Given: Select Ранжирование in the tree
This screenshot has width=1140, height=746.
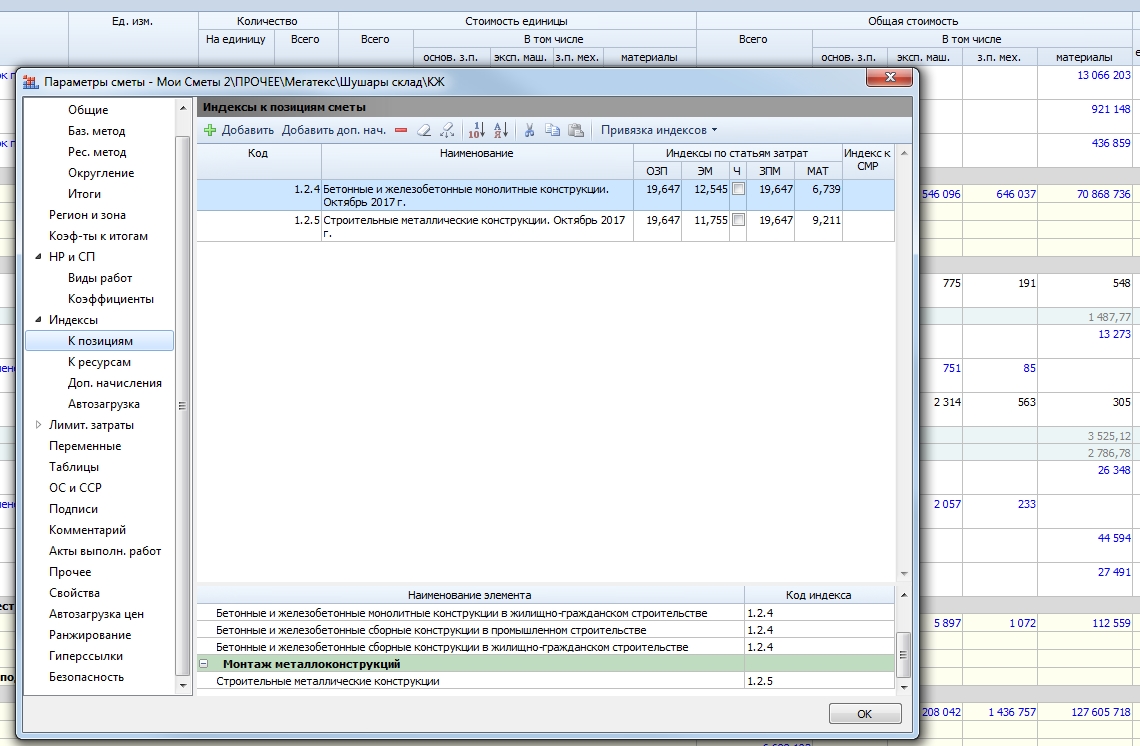Looking at the screenshot, I should 90,635.
